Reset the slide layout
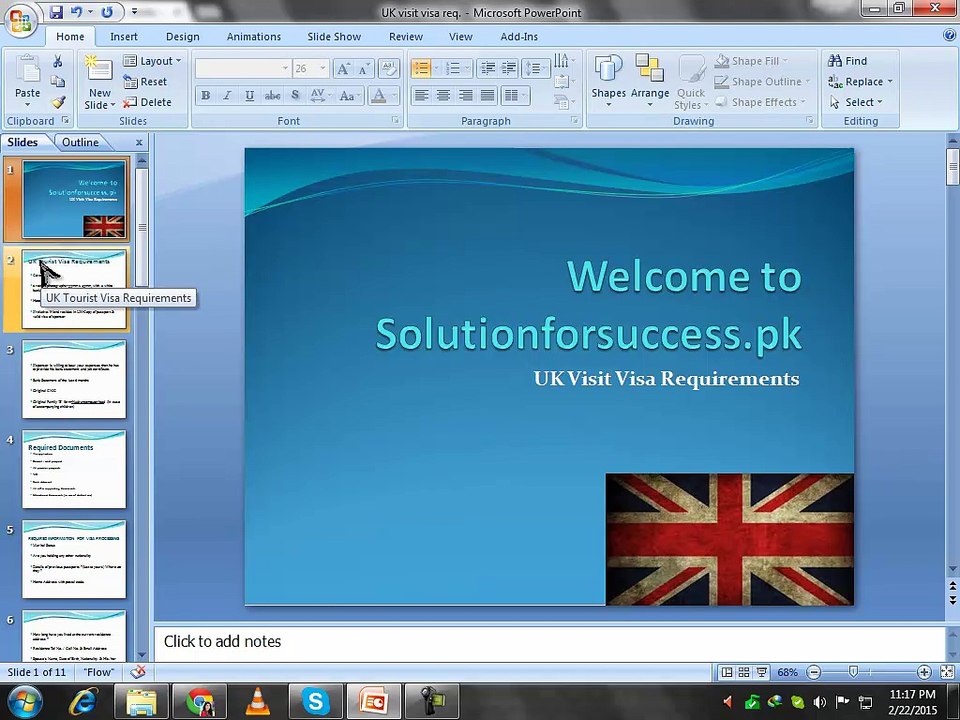960x720 pixels. (146, 81)
